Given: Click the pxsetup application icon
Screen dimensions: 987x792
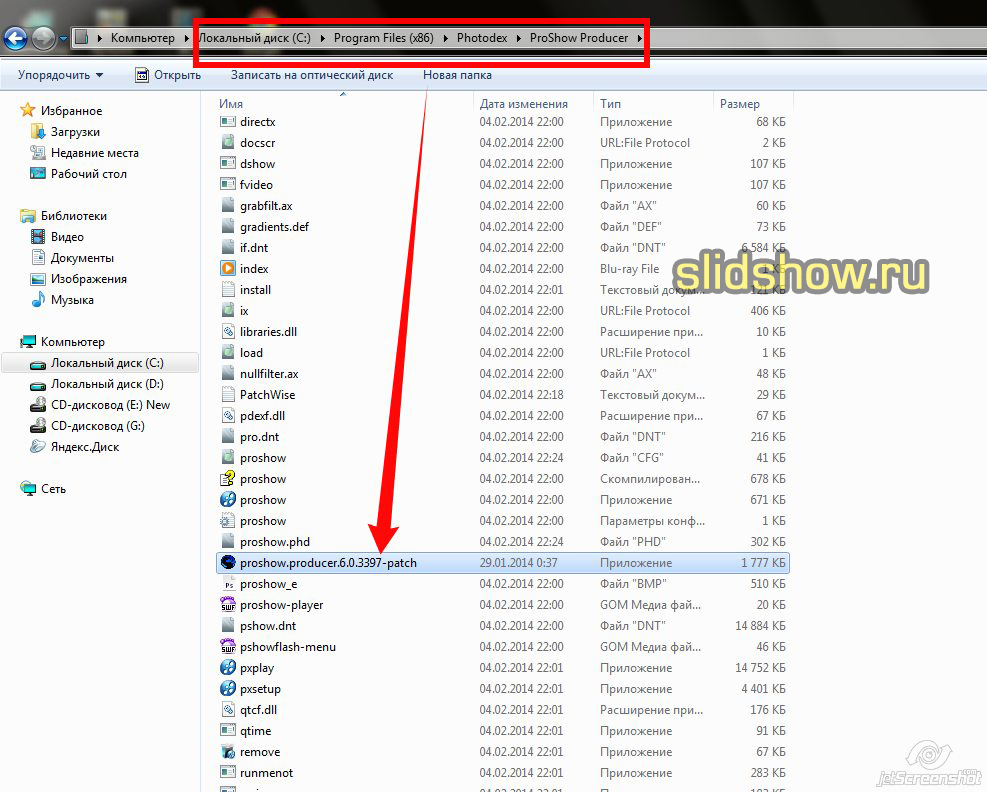Looking at the screenshot, I should click(227, 689).
